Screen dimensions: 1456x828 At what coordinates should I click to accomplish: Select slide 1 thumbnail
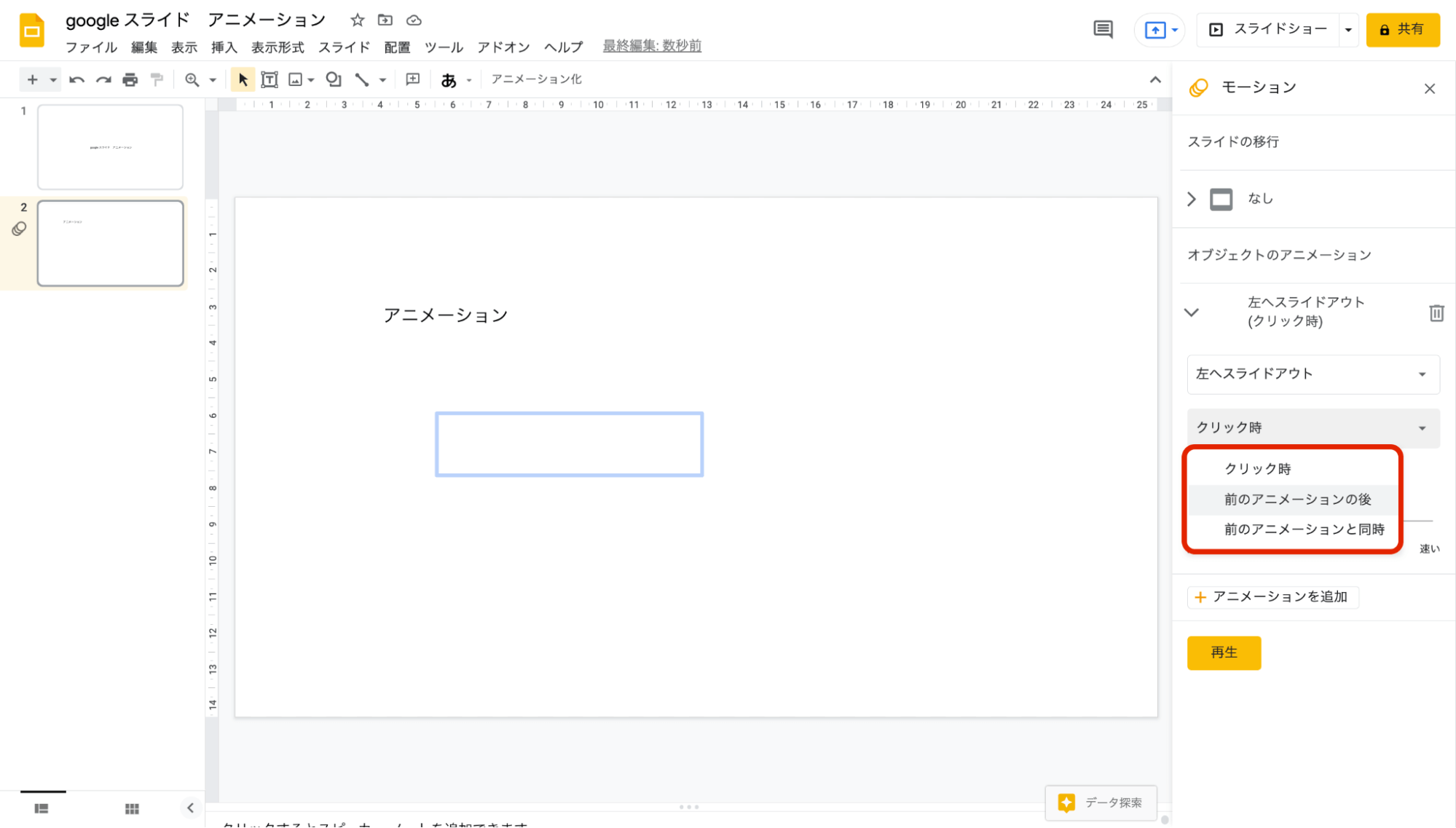point(110,147)
